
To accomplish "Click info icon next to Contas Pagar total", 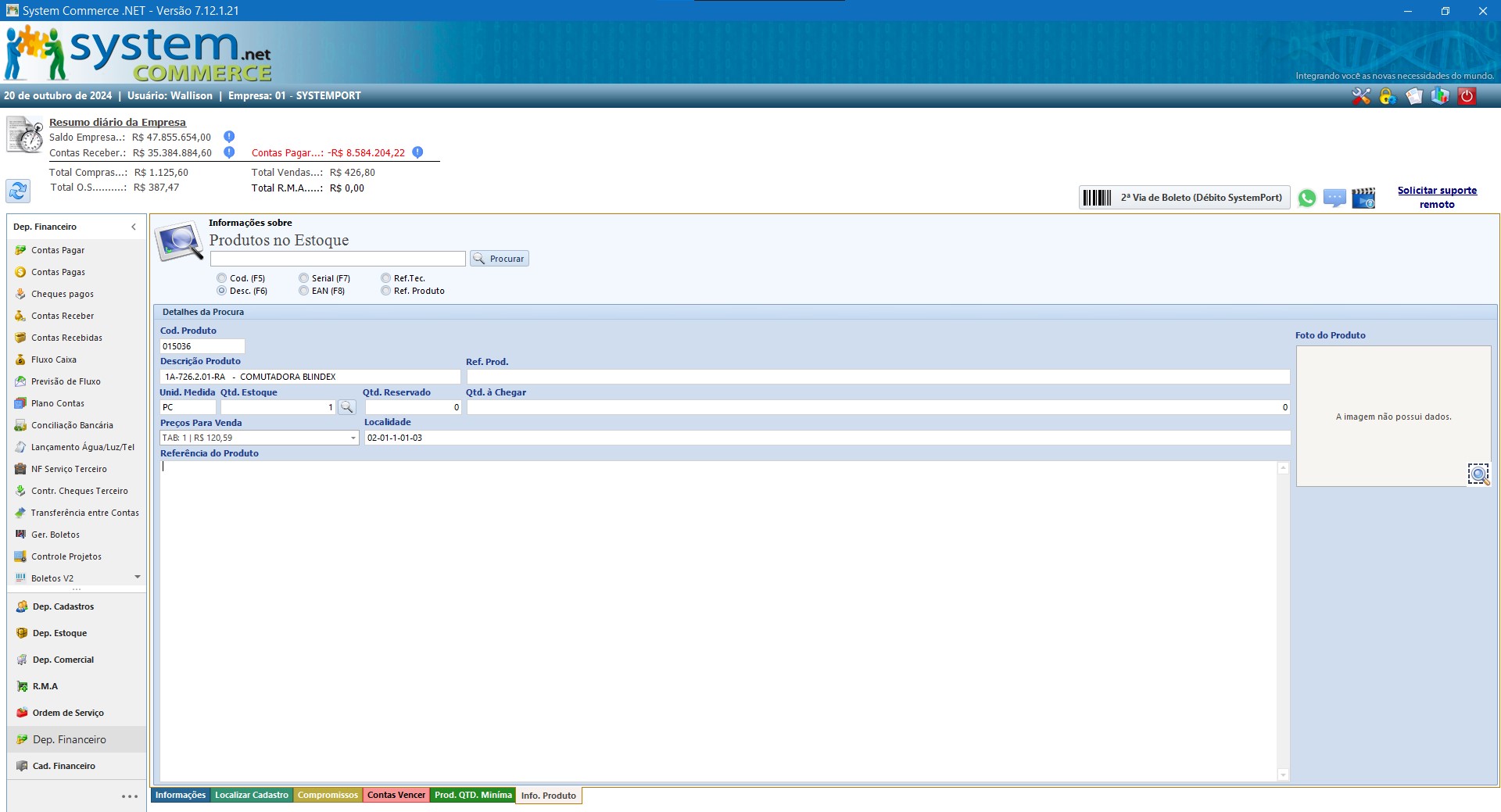I will pyautogui.click(x=417, y=152).
